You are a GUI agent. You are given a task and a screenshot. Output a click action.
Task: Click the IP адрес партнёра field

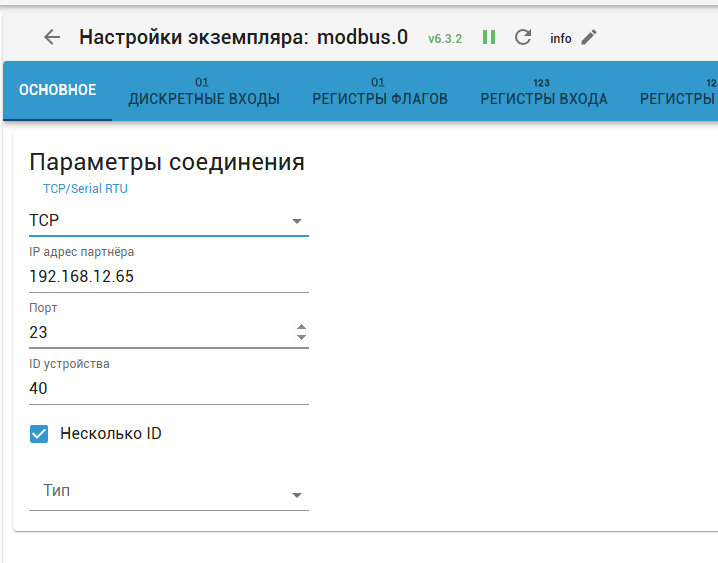tap(168, 277)
